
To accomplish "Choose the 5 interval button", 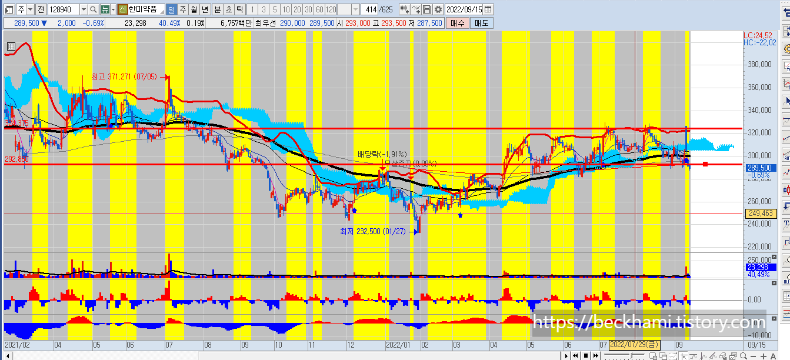I will (x=275, y=10).
